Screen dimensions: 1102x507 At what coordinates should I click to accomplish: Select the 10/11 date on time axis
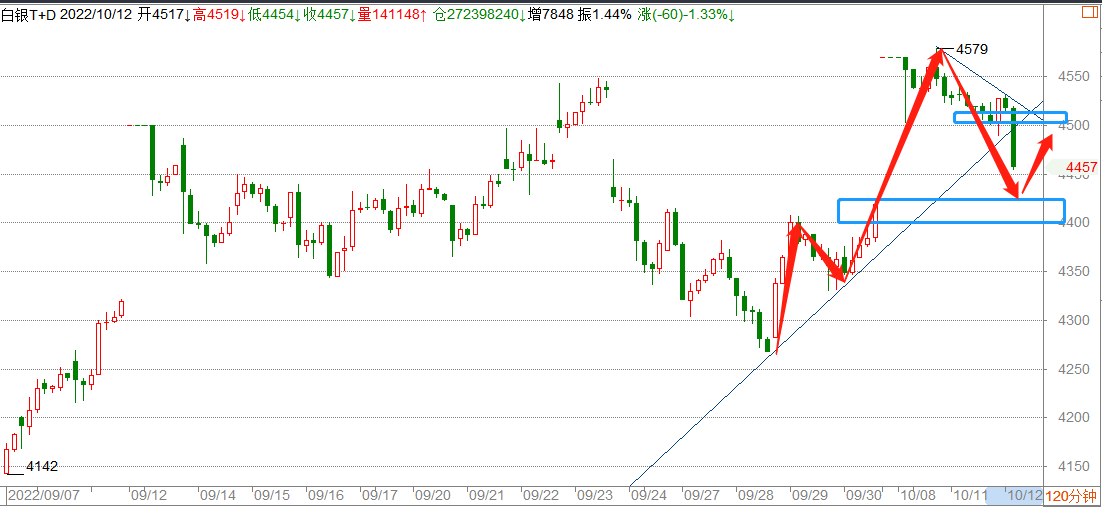coord(971,495)
